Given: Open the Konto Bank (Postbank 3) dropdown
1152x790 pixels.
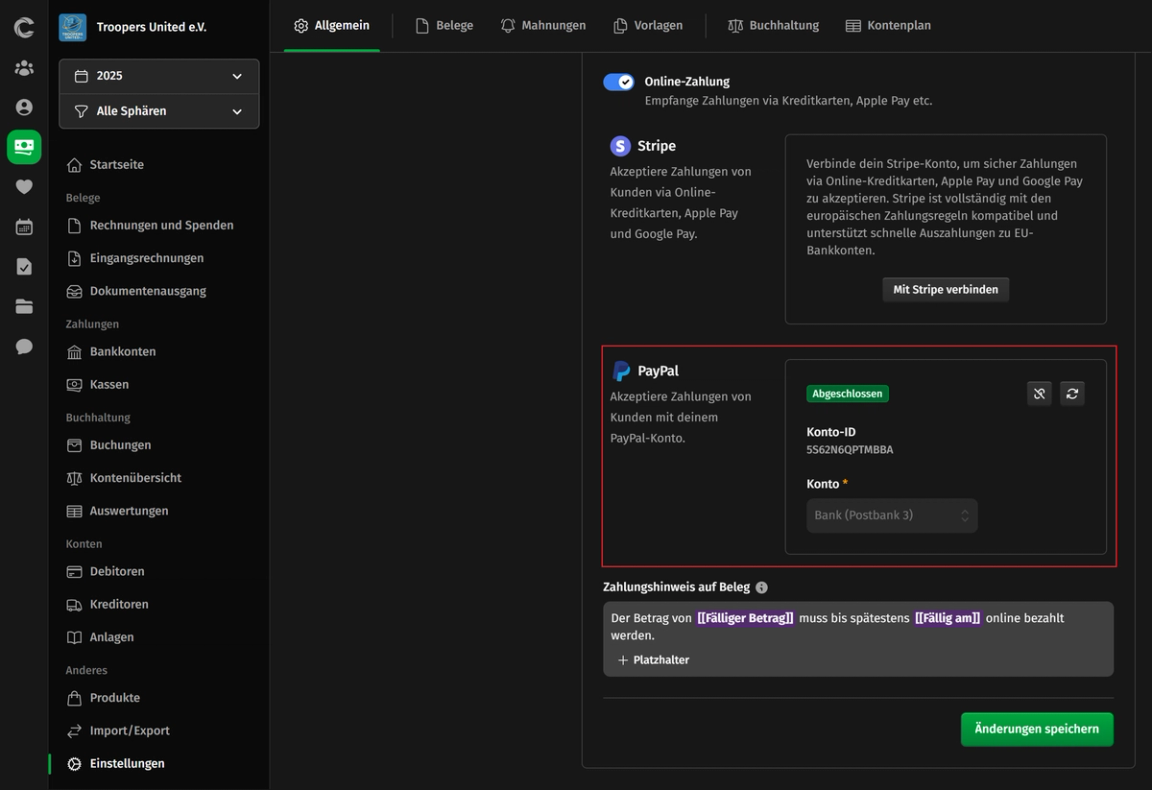Looking at the screenshot, I should tap(892, 515).
